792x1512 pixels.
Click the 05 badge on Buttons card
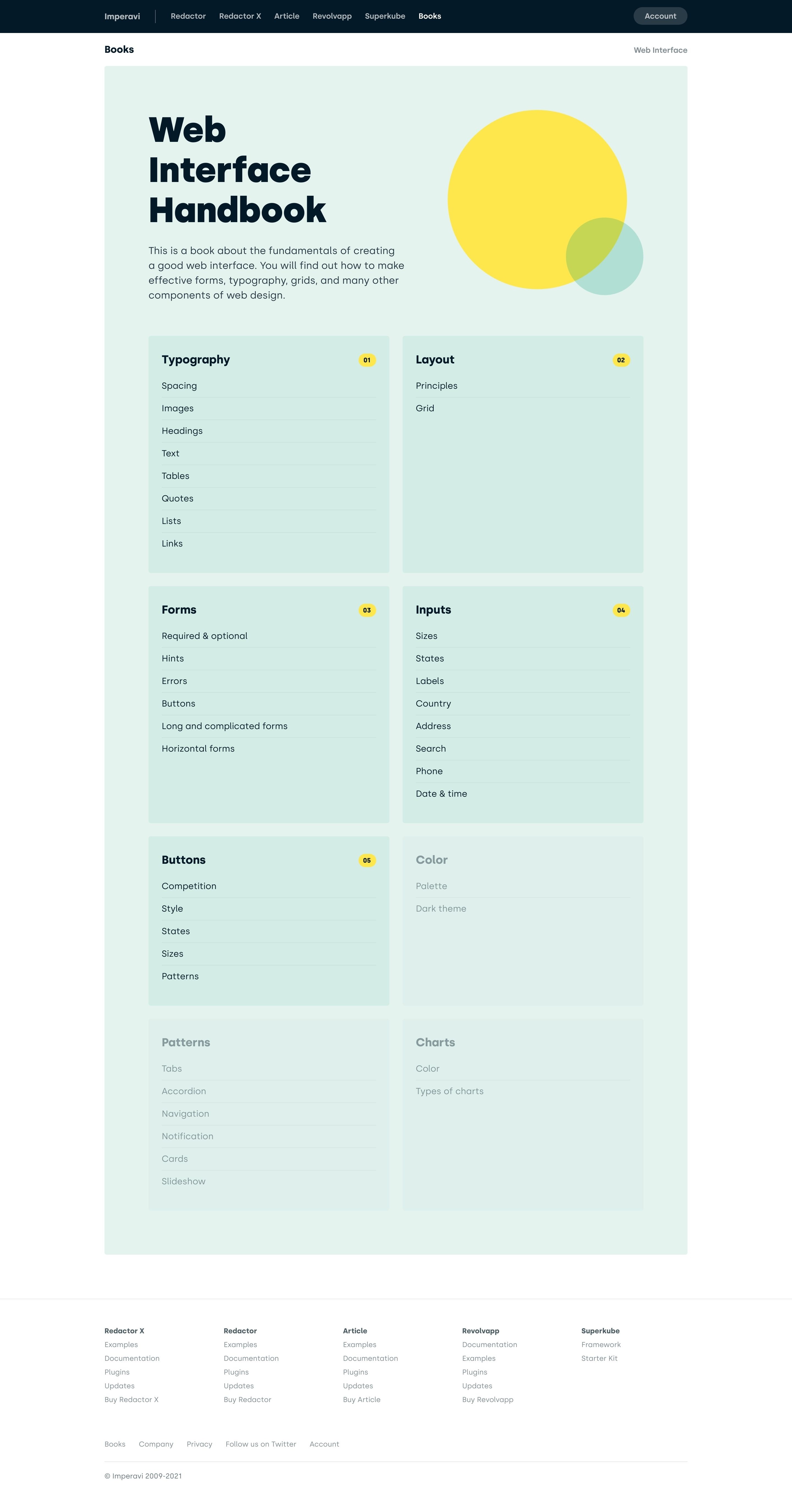[367, 860]
